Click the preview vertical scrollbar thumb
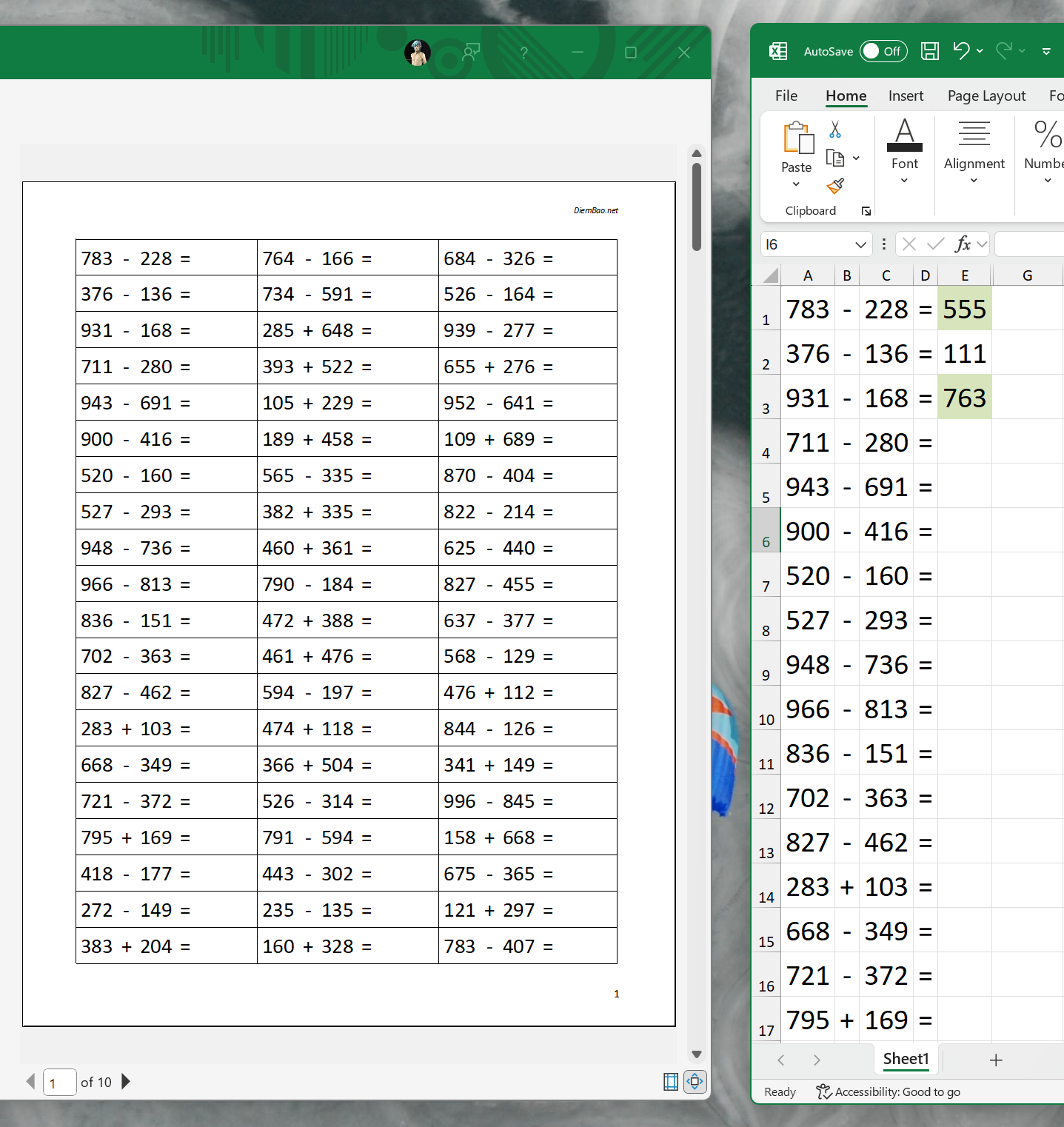The image size is (1064, 1127). 697,207
